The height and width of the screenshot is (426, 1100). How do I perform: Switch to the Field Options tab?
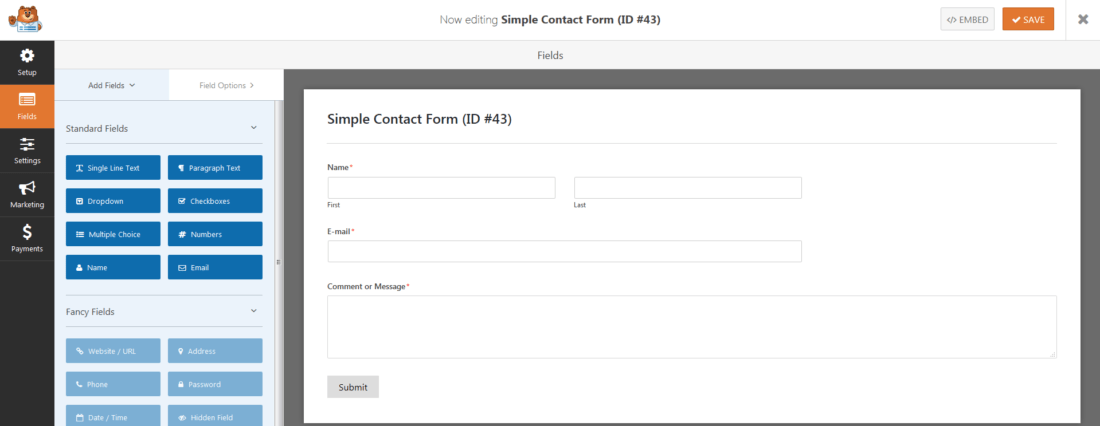(x=226, y=85)
